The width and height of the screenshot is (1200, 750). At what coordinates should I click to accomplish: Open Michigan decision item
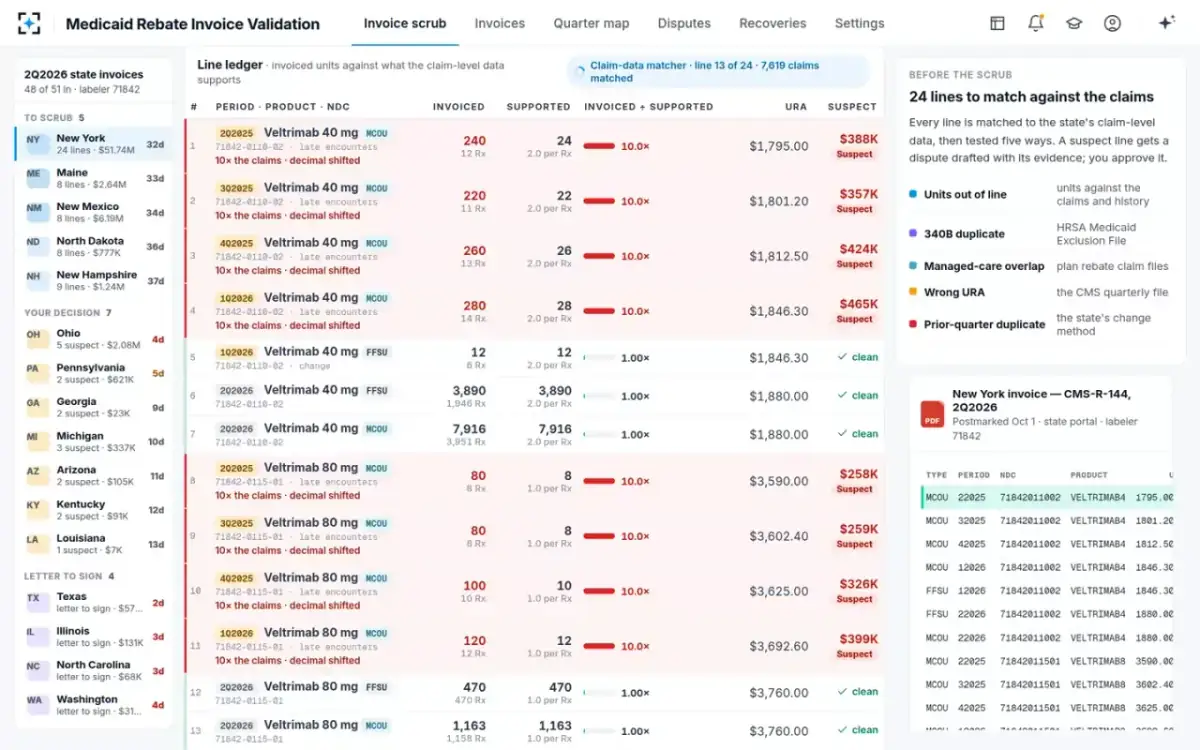[94, 441]
